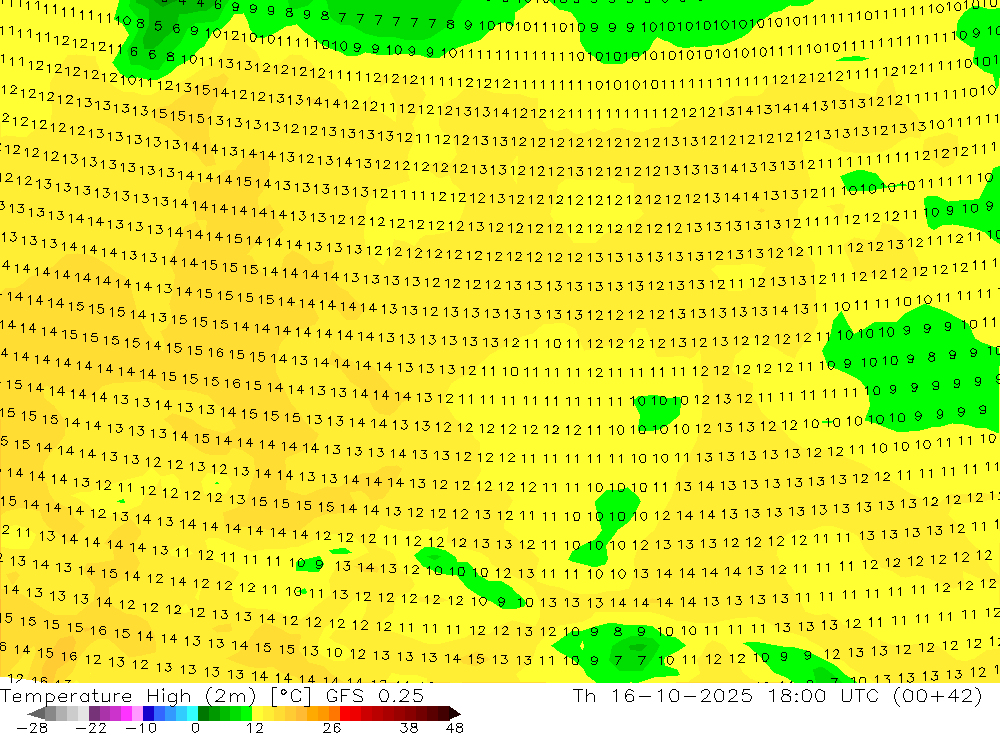
Task: Click the '-22' legend scale label
Action: [x=91, y=727]
